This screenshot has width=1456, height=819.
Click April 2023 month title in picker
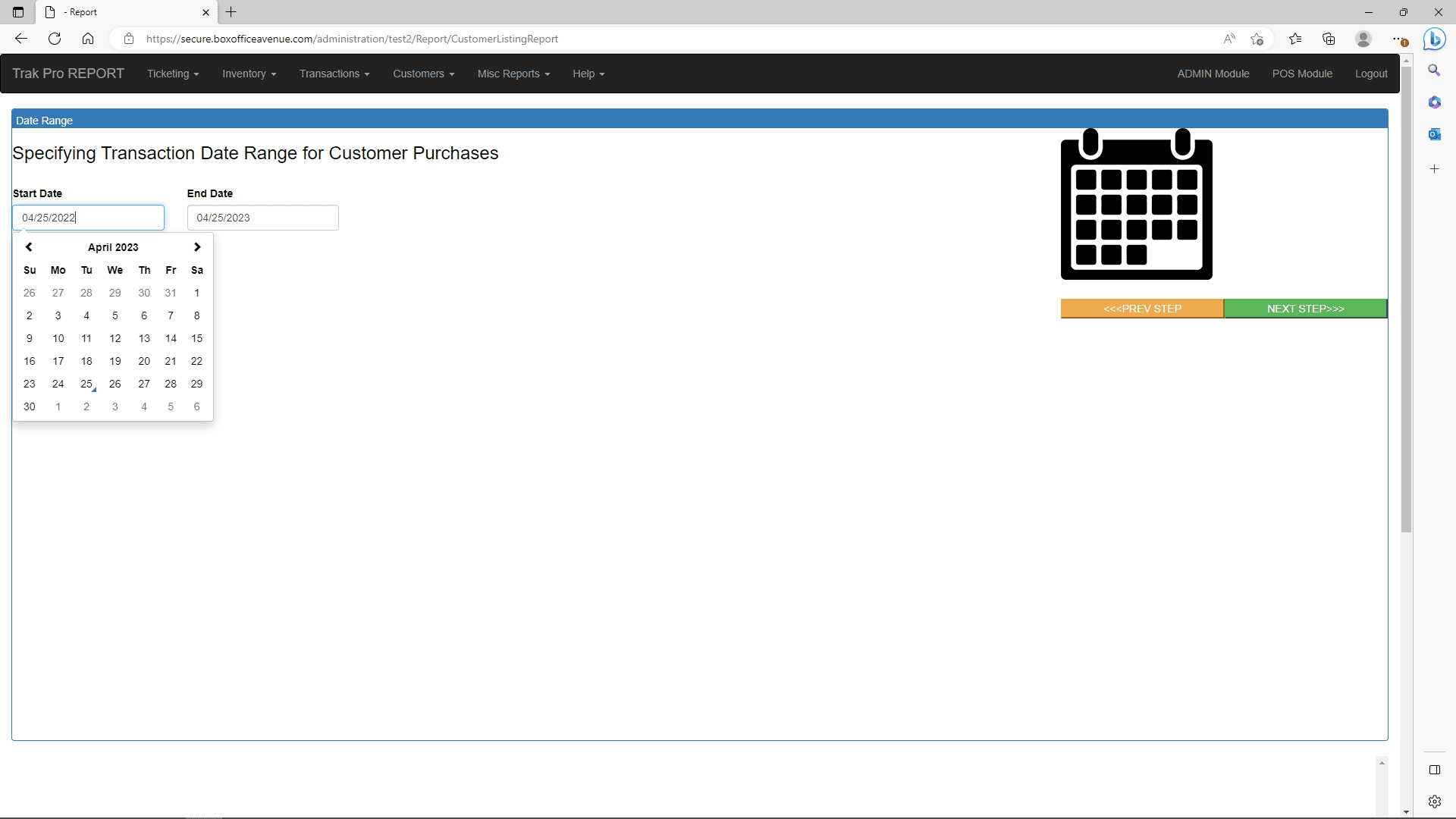113,247
